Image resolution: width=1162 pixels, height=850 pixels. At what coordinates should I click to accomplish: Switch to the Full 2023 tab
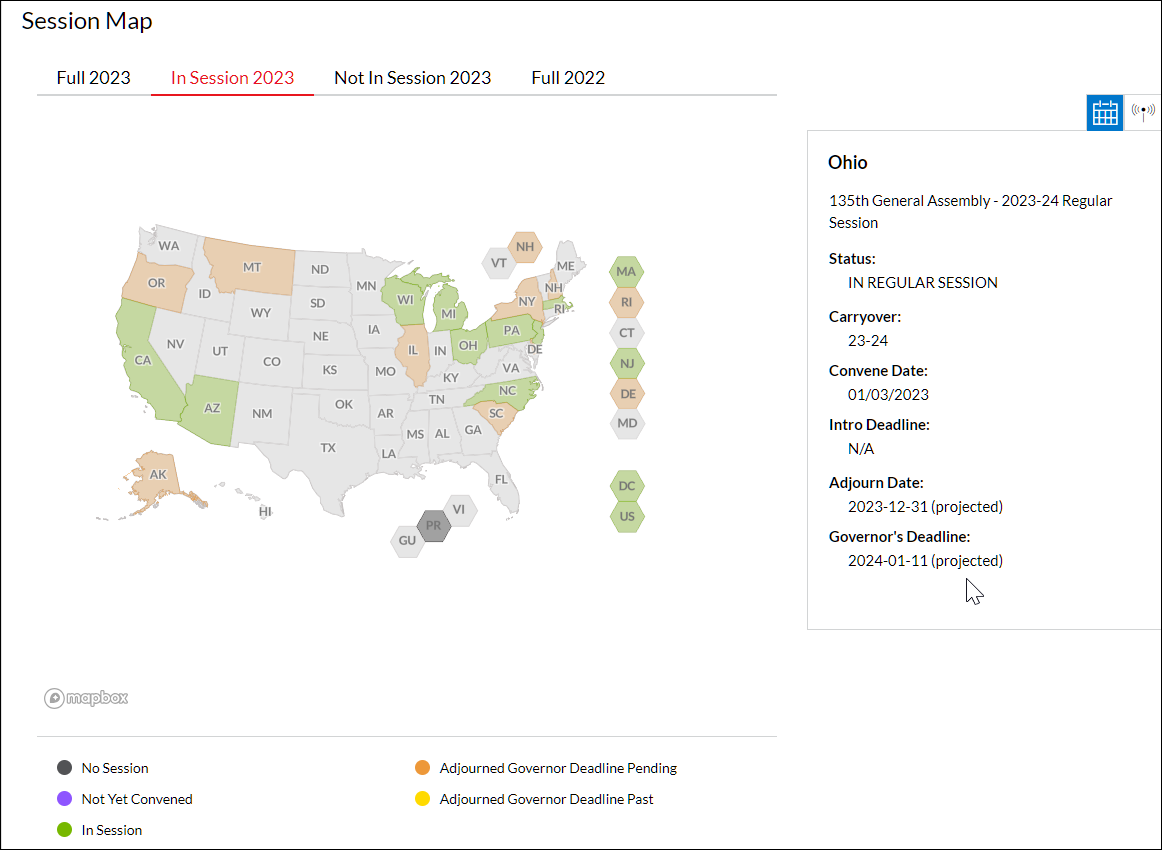click(x=93, y=77)
